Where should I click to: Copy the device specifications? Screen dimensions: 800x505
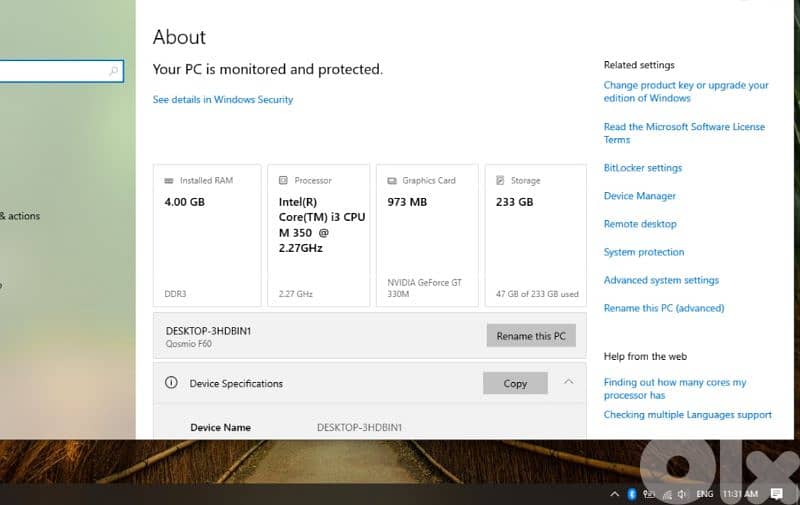click(515, 383)
